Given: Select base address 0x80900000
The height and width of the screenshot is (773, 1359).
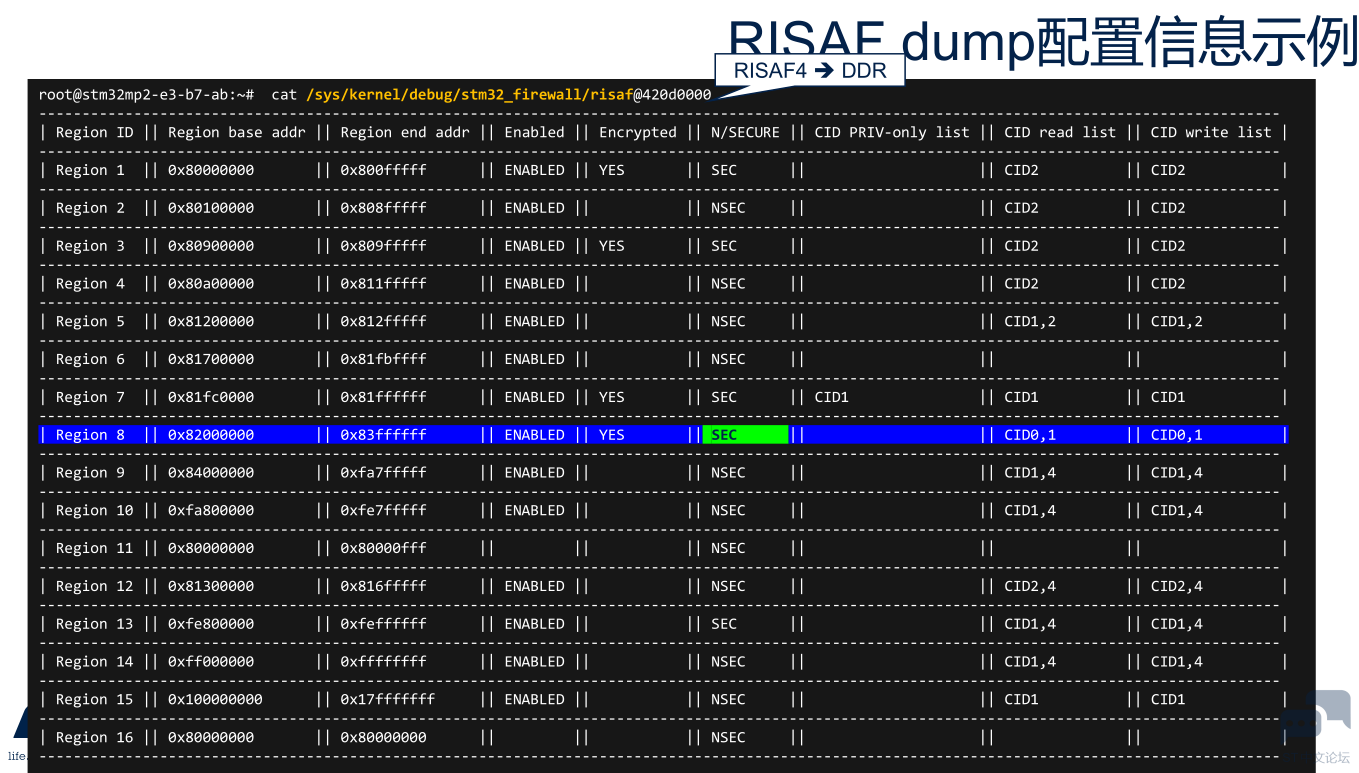Looking at the screenshot, I should pyautogui.click(x=211, y=246).
